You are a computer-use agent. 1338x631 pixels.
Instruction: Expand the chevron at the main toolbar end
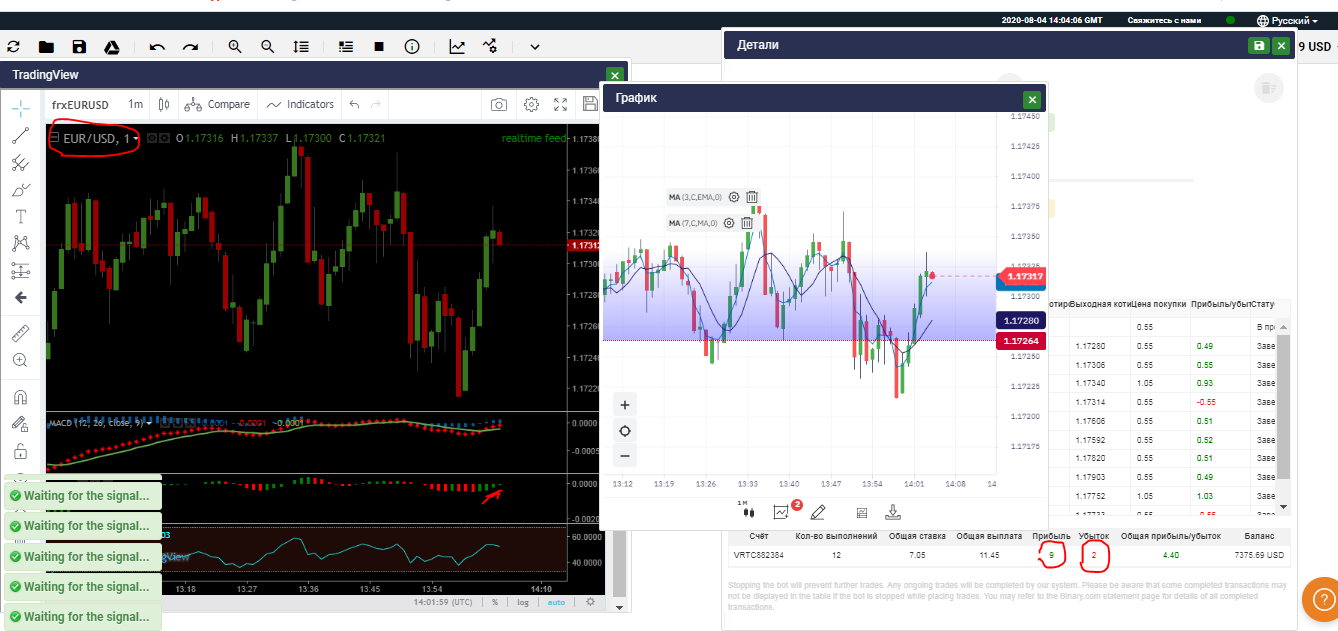tap(535, 46)
